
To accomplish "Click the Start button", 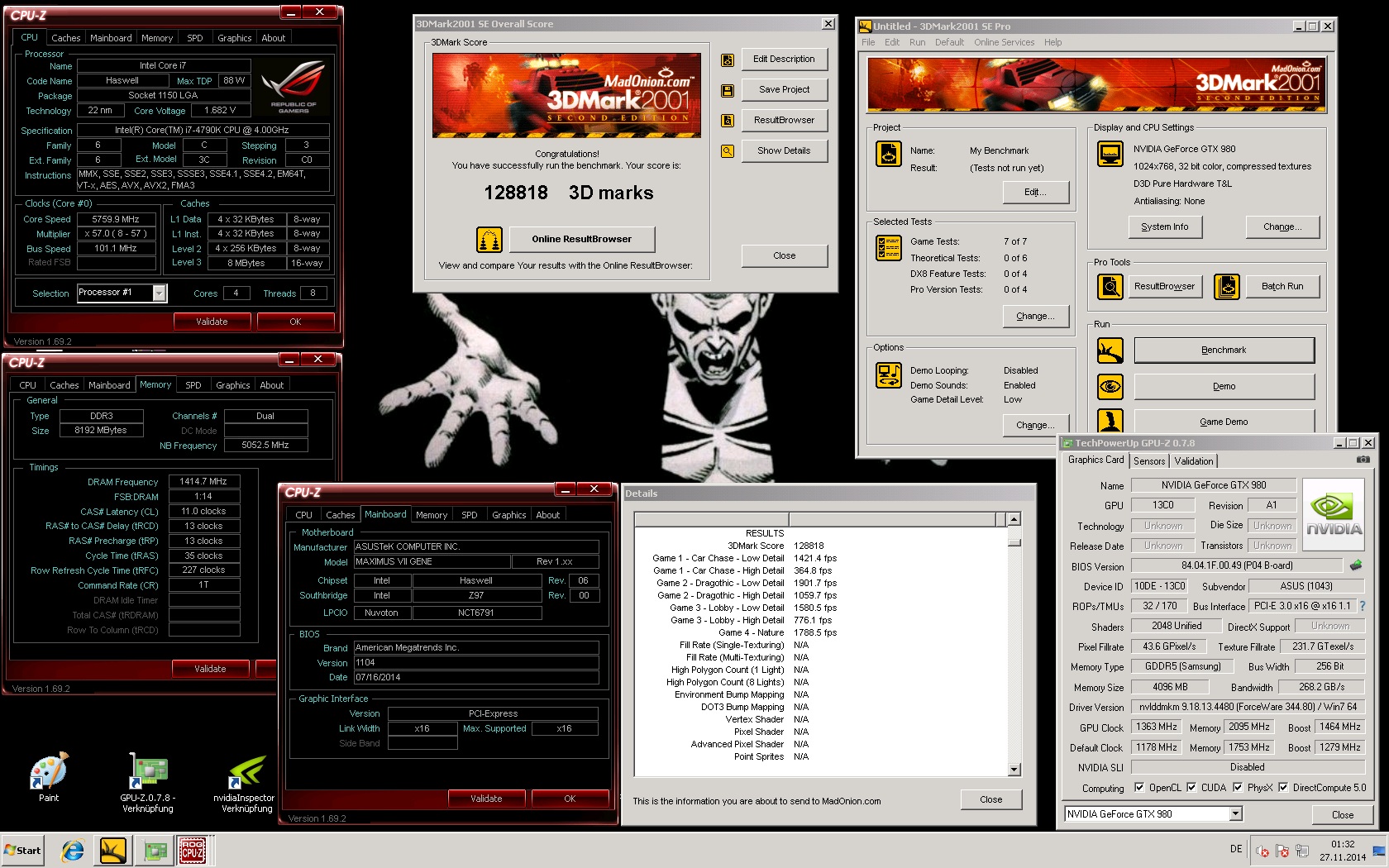I will pyautogui.click(x=23, y=851).
